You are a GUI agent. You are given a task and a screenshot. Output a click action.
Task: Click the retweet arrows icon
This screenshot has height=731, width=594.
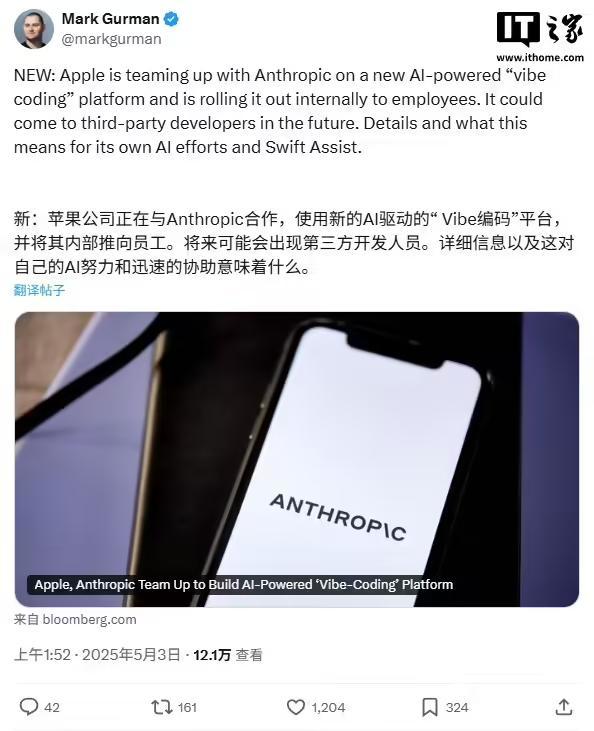pos(162,707)
